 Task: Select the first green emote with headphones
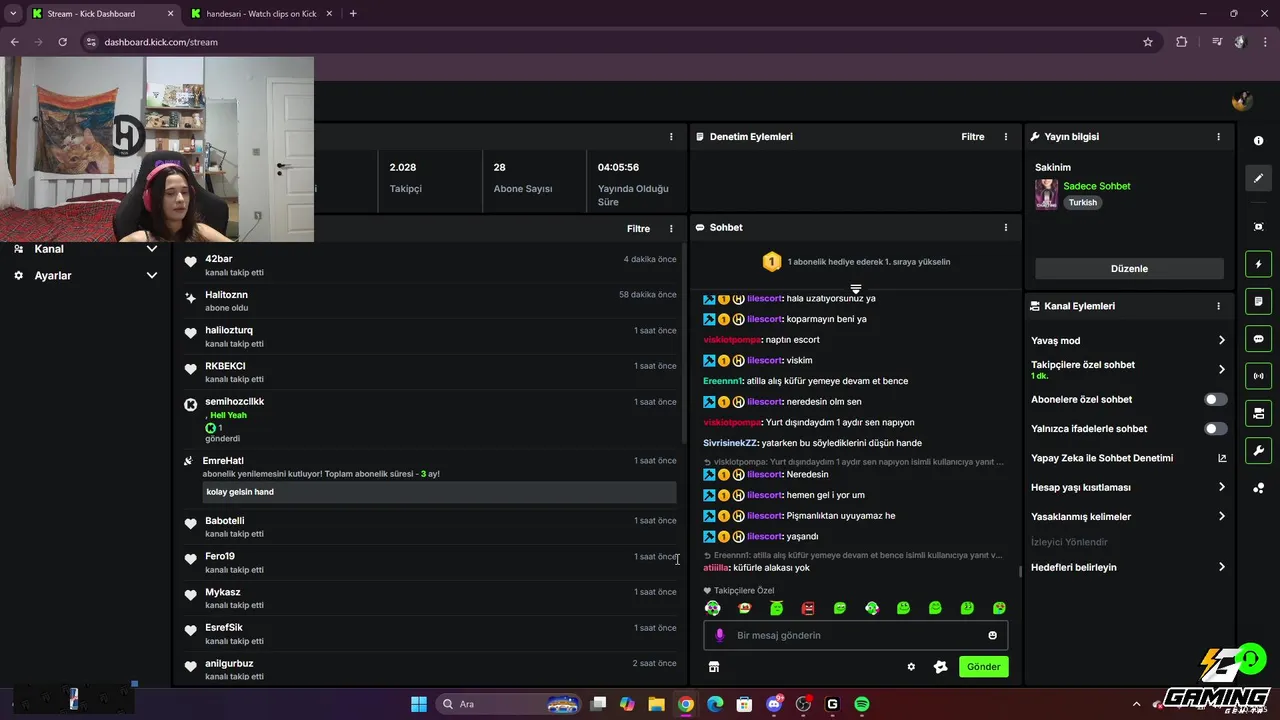pos(713,608)
